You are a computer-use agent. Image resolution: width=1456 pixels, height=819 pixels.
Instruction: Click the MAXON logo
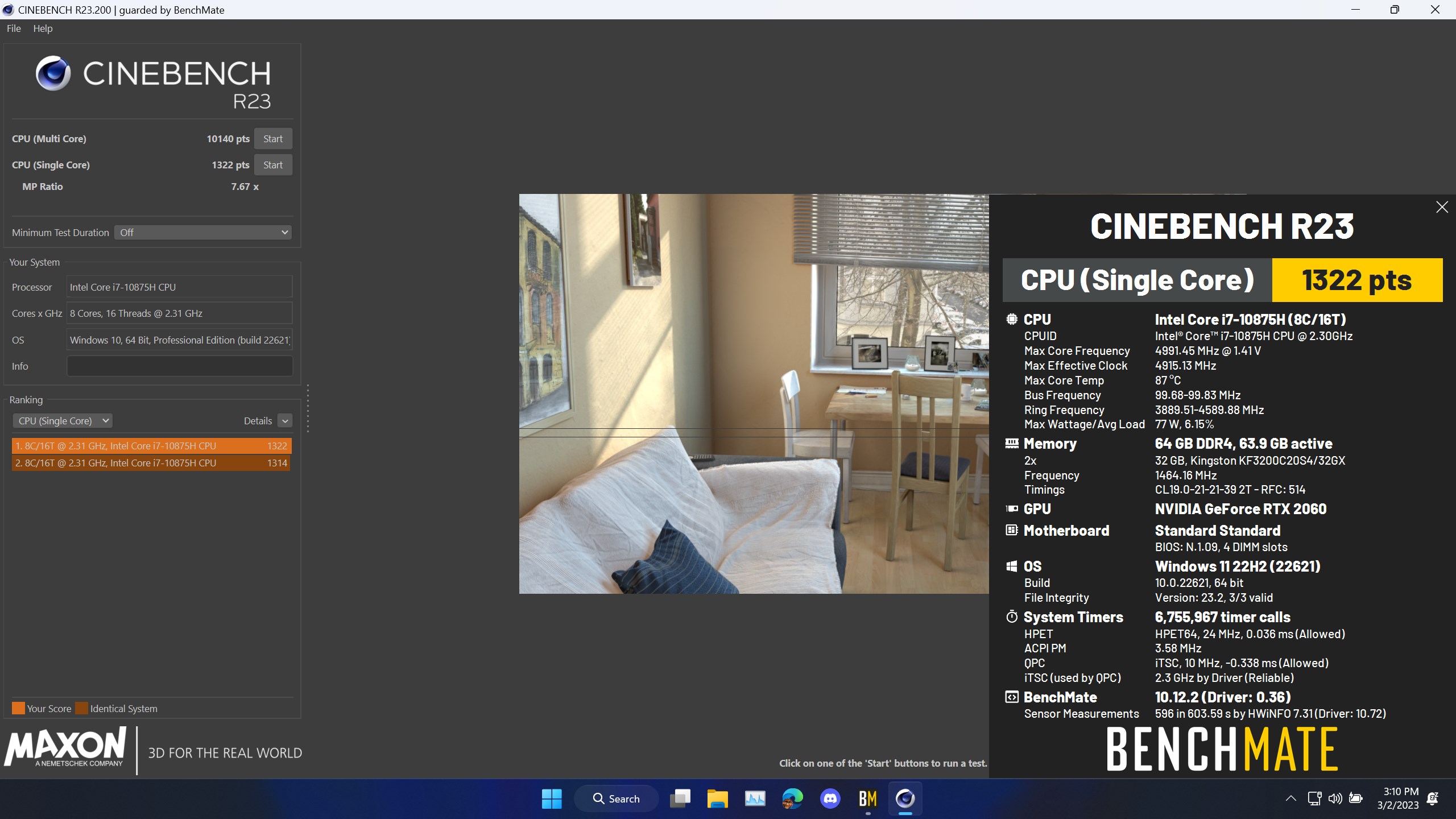65,748
